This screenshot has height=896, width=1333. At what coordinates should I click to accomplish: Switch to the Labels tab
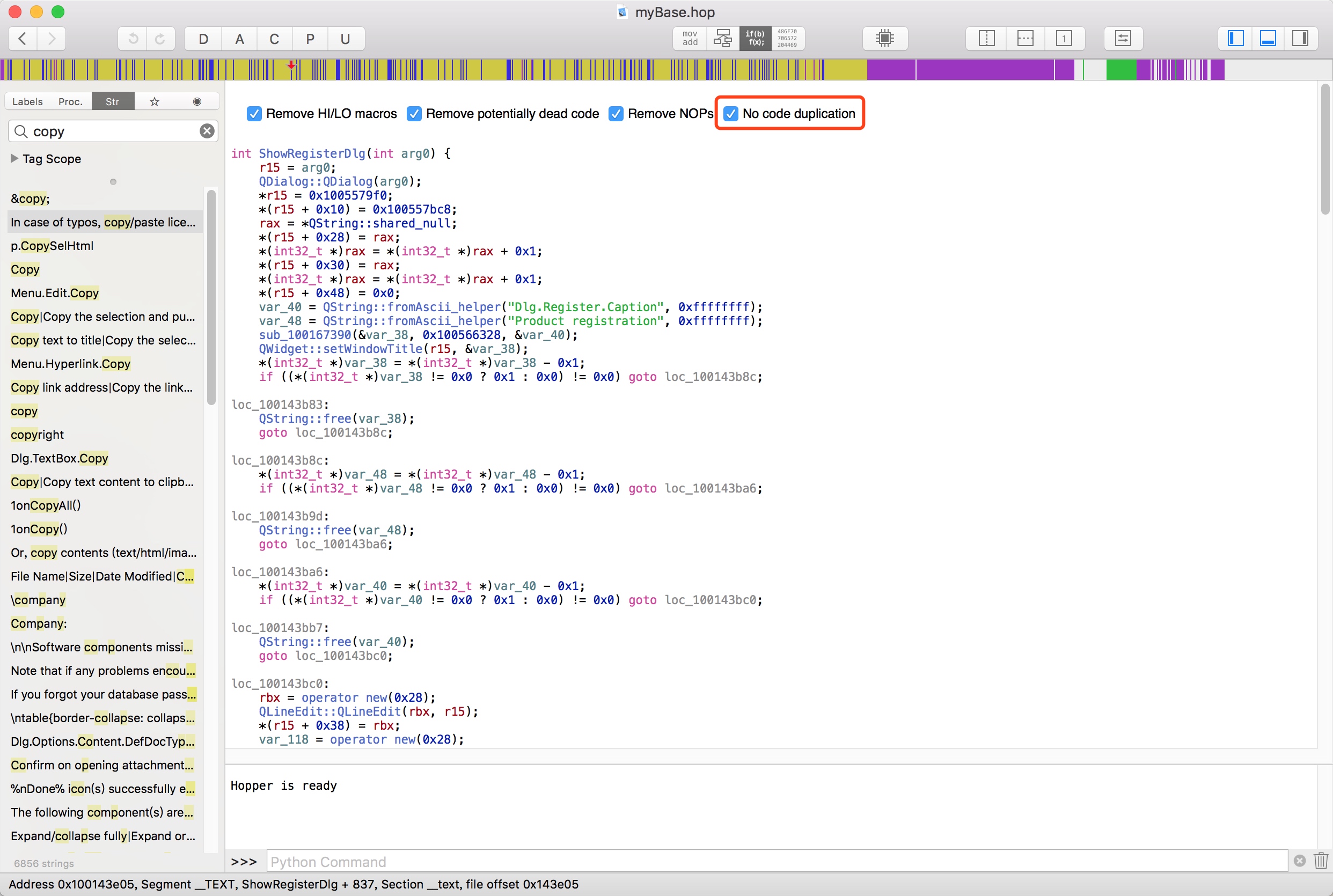point(27,102)
